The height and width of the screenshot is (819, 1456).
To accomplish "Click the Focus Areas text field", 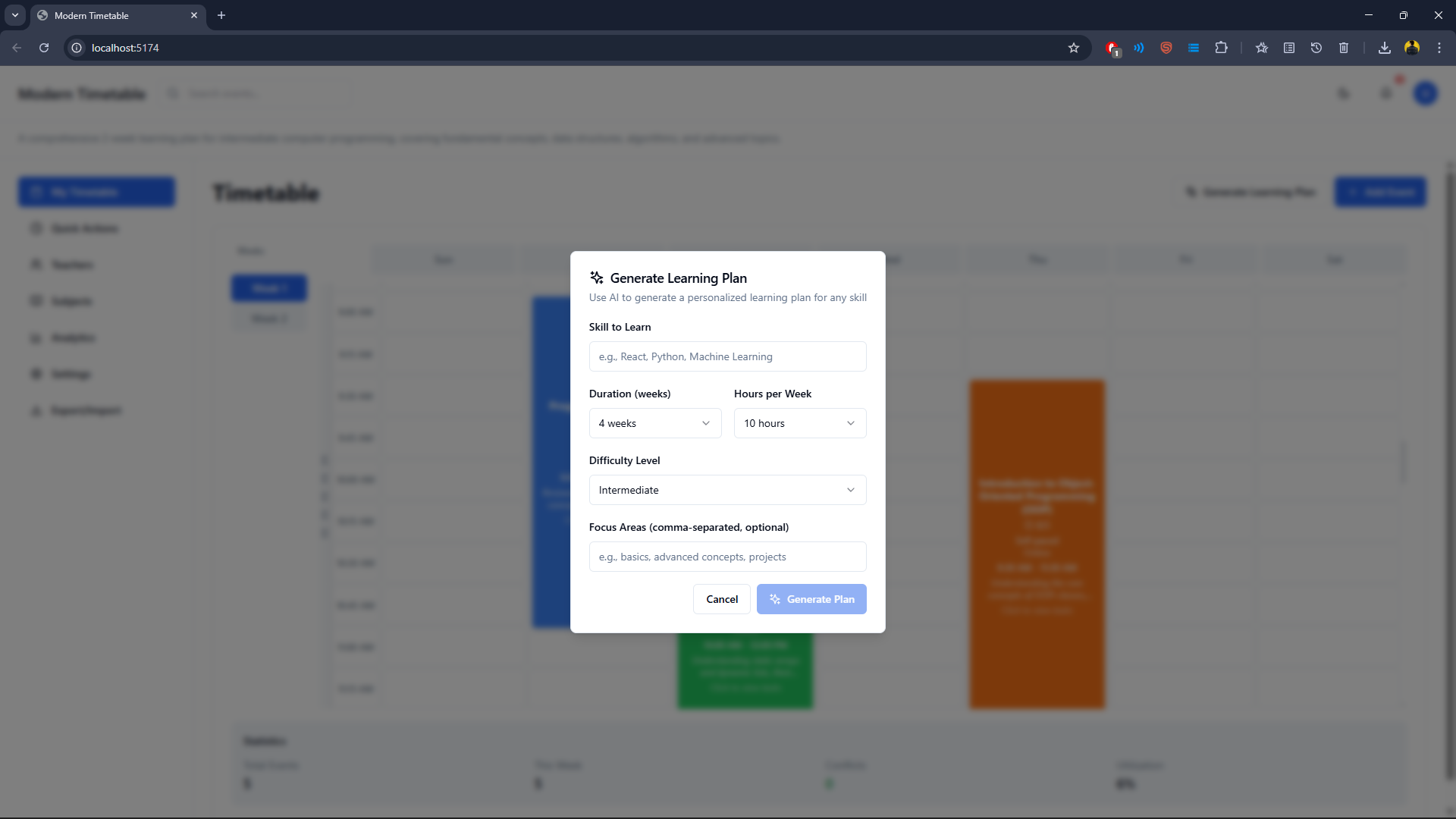I will 727,557.
